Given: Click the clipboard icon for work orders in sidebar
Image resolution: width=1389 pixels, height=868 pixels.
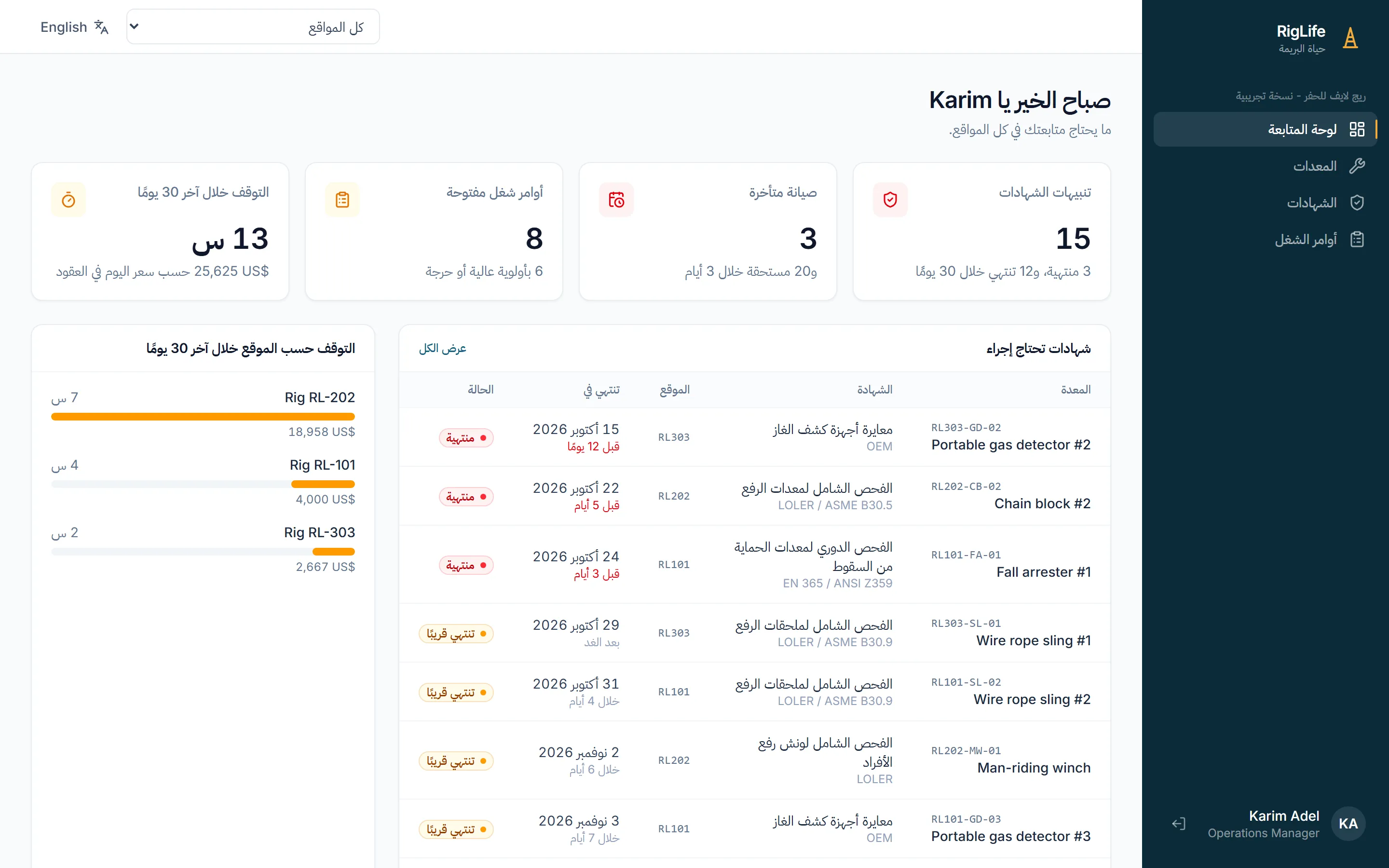Looking at the screenshot, I should 1357,239.
